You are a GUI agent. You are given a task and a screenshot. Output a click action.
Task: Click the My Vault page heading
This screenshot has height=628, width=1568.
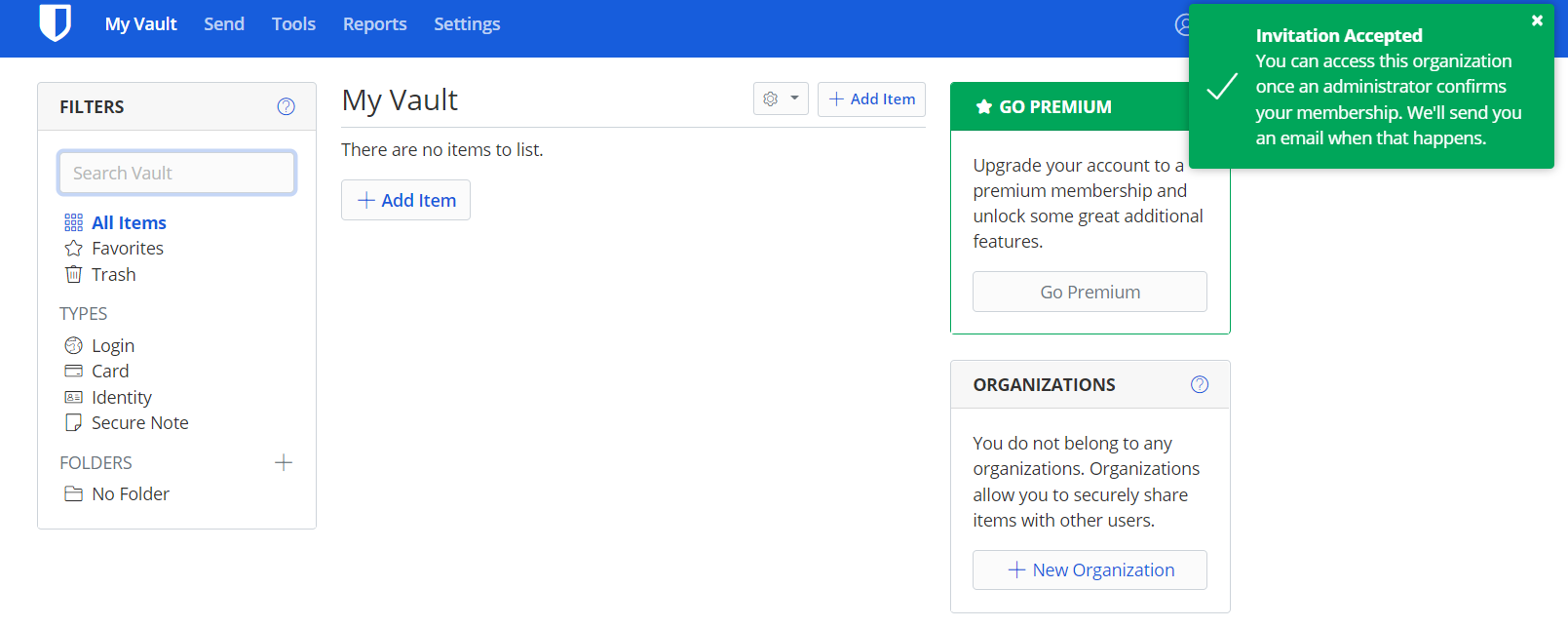coord(400,99)
